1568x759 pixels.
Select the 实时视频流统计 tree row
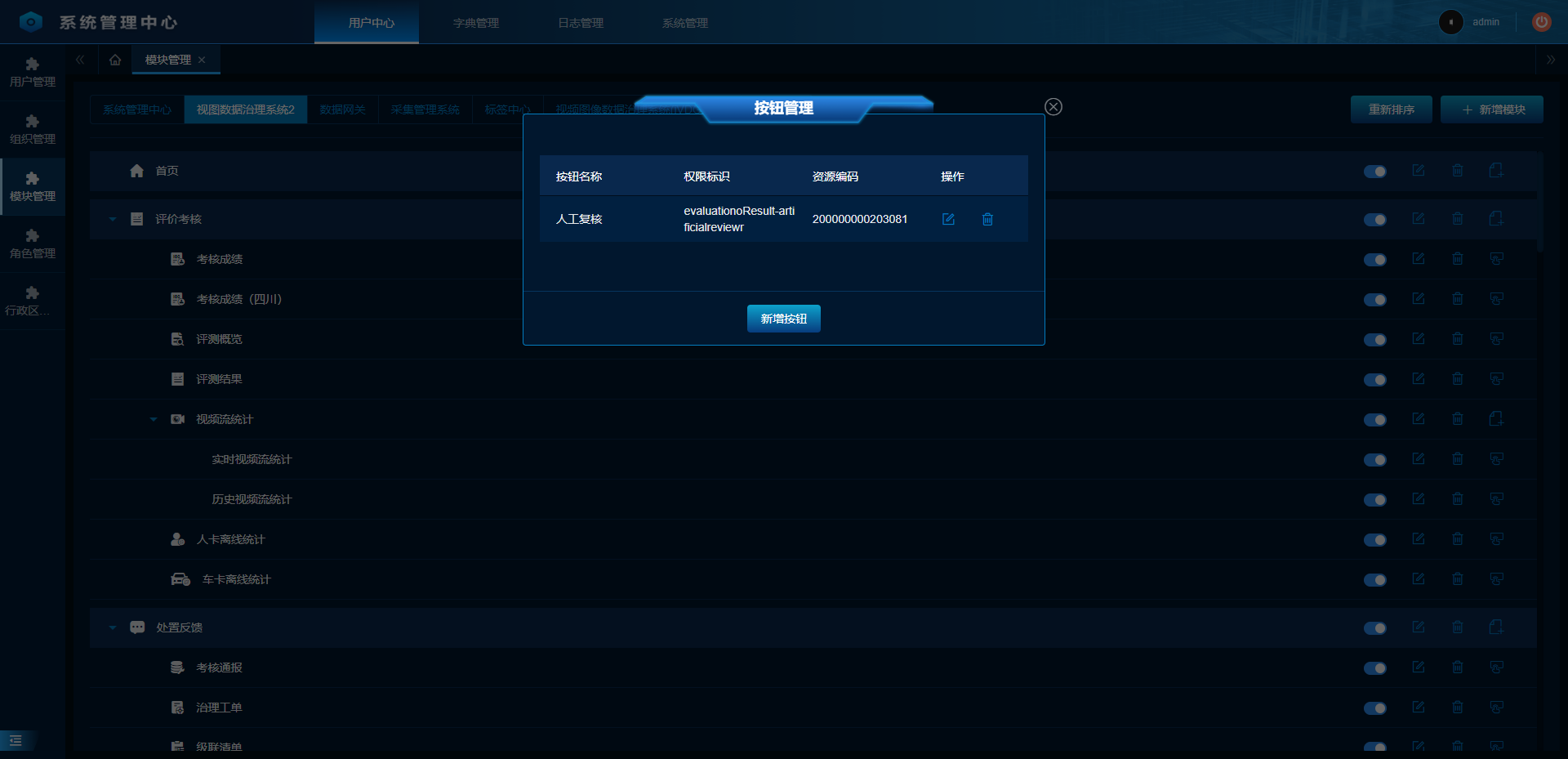click(x=813, y=459)
